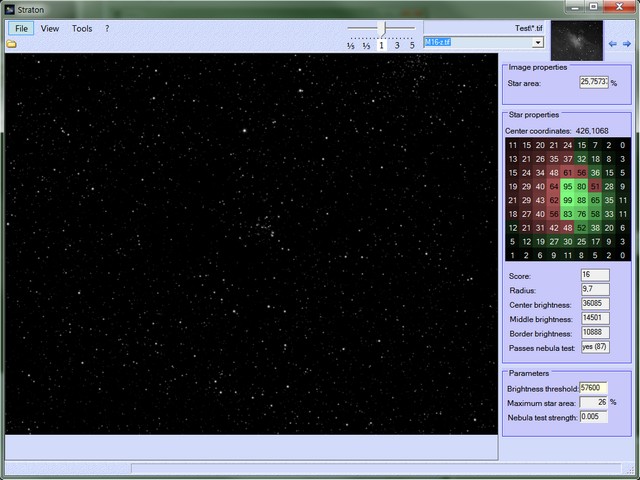Click the Center brightness value field
This screenshot has width=640, height=480.
click(594, 304)
